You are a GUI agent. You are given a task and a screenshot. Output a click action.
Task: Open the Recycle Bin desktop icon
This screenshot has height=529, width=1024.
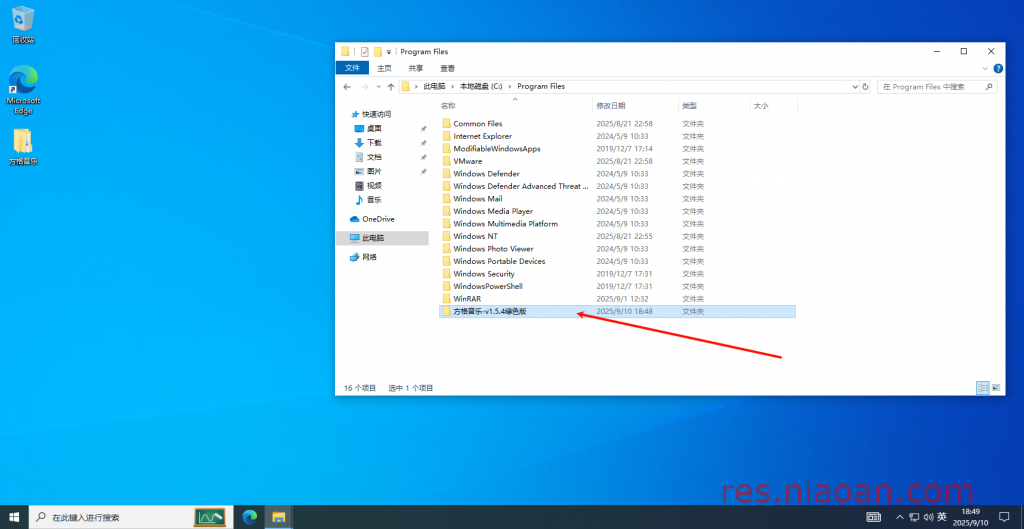pos(23,25)
